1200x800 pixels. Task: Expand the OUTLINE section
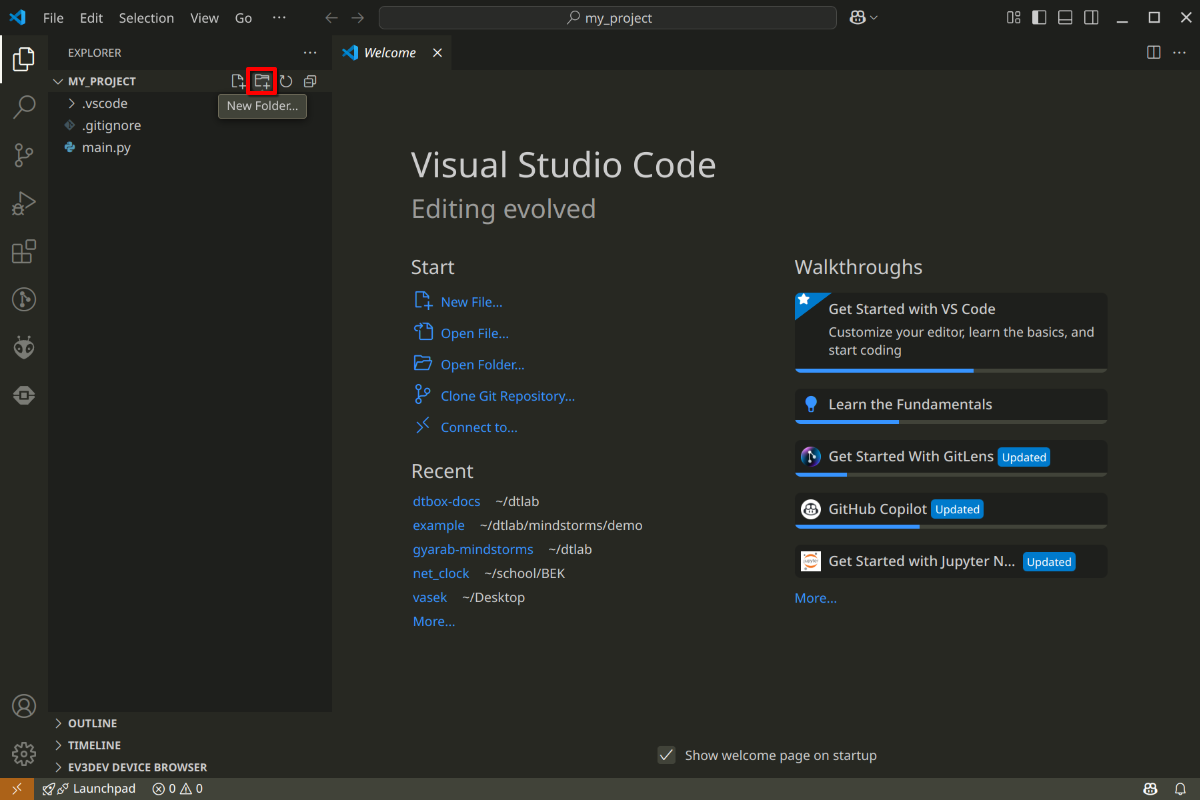click(92, 723)
